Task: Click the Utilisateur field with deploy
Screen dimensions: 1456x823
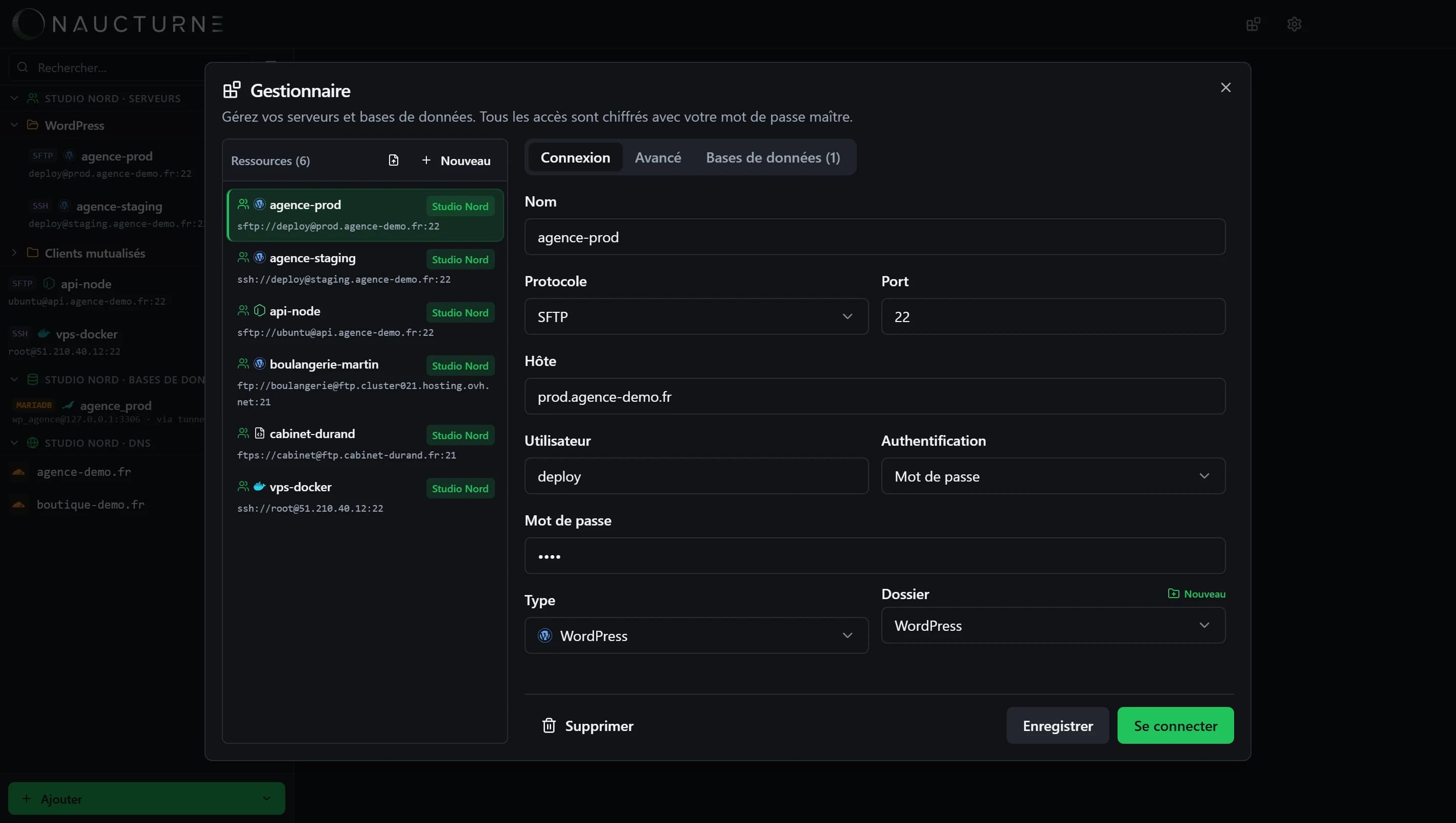Action: click(696, 476)
